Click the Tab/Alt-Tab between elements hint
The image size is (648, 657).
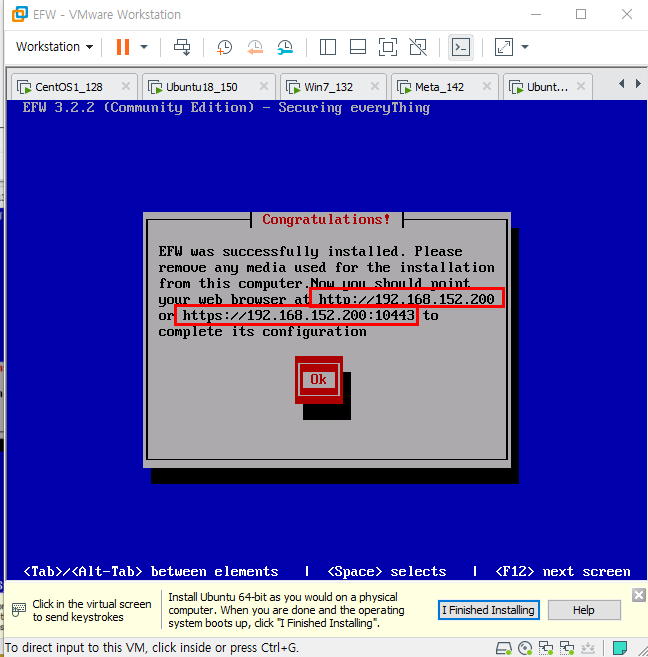point(151,572)
